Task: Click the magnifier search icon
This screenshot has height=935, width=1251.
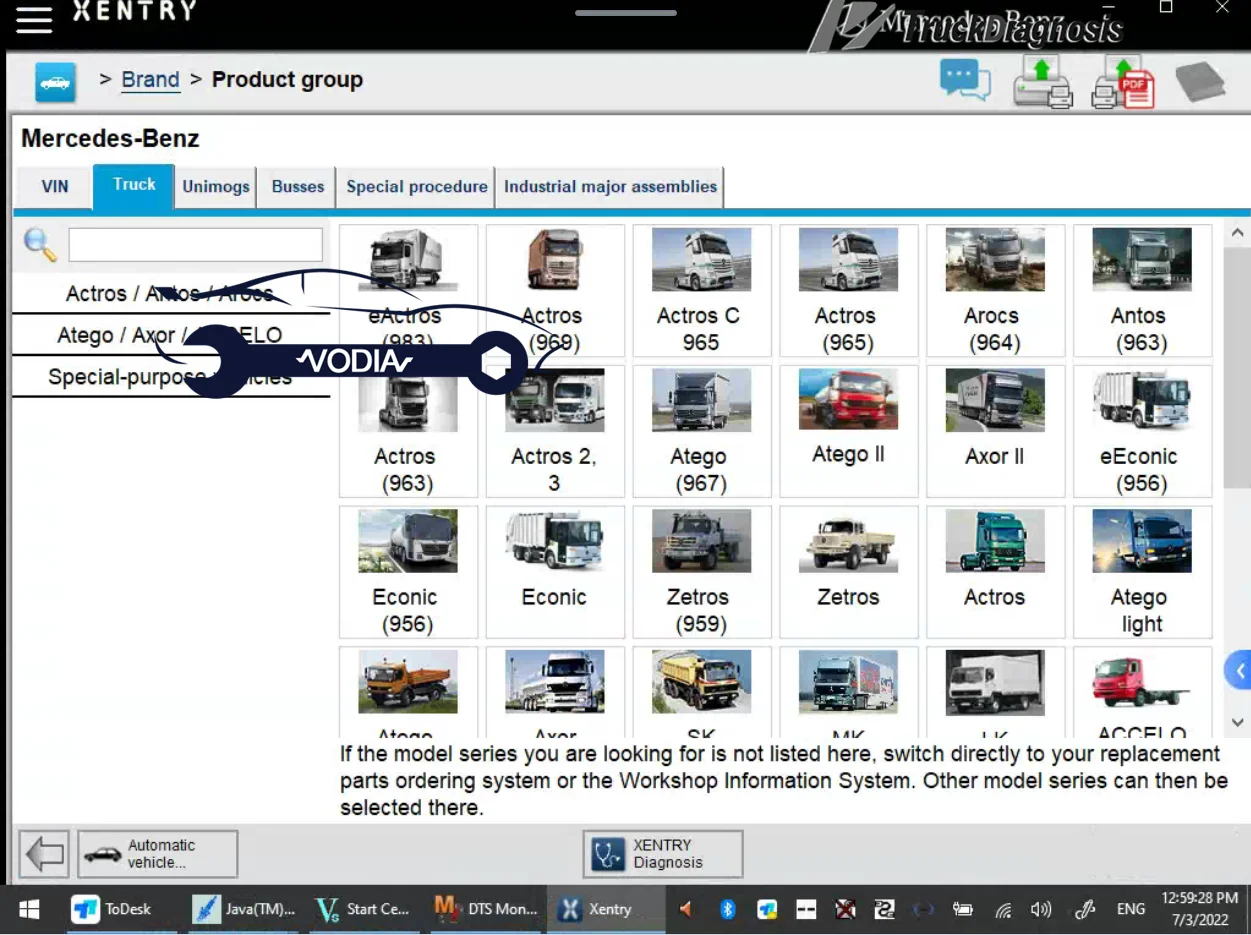Action: click(40, 244)
